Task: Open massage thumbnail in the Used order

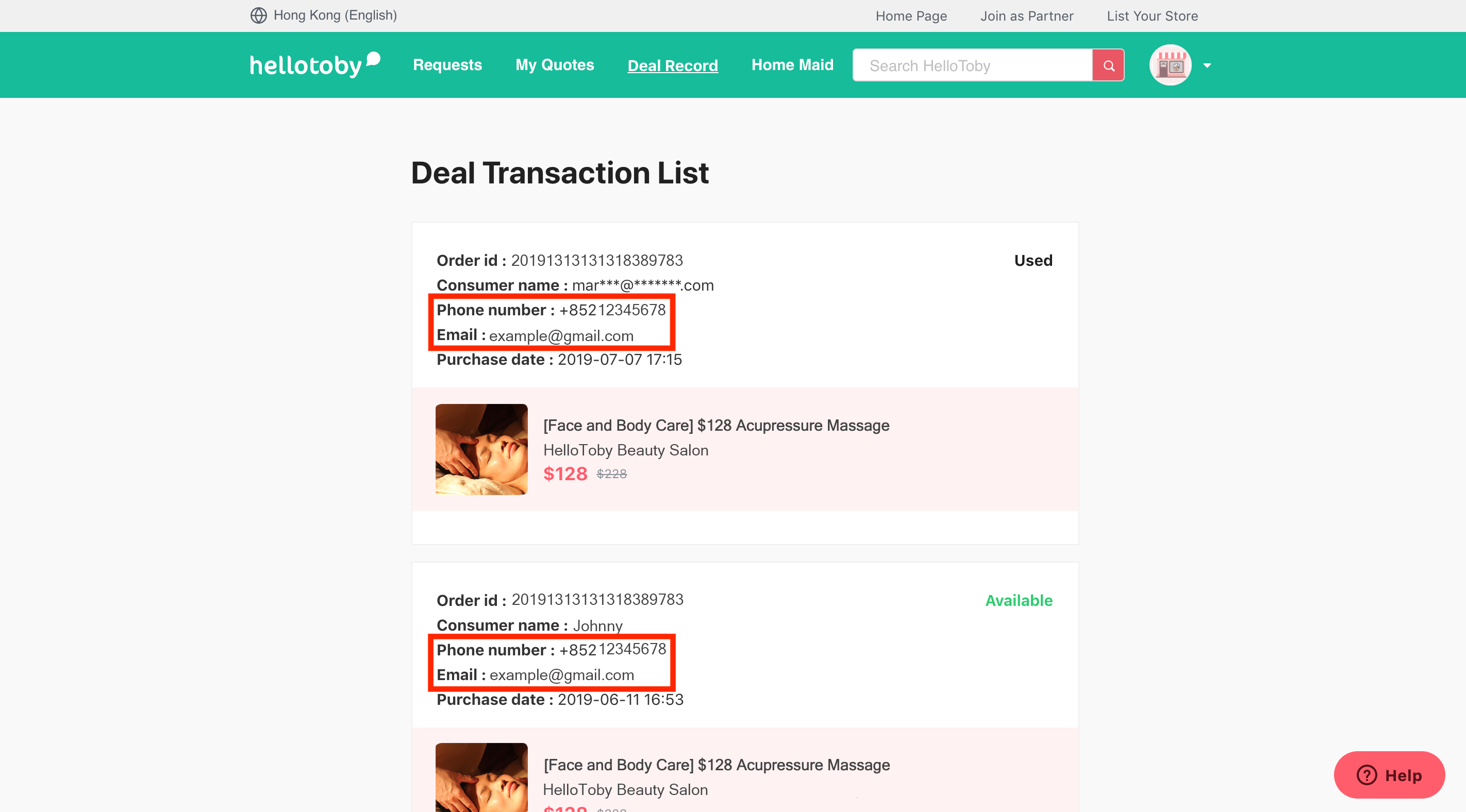Action: pyautogui.click(x=481, y=449)
